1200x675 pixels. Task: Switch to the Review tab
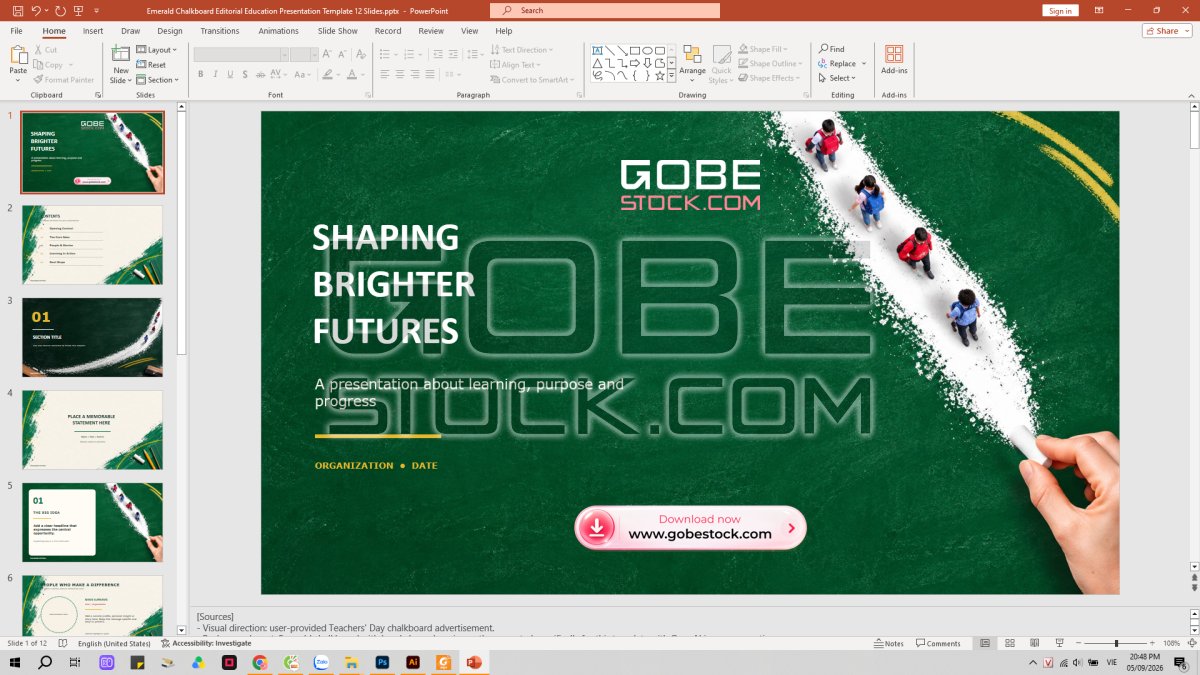[431, 31]
